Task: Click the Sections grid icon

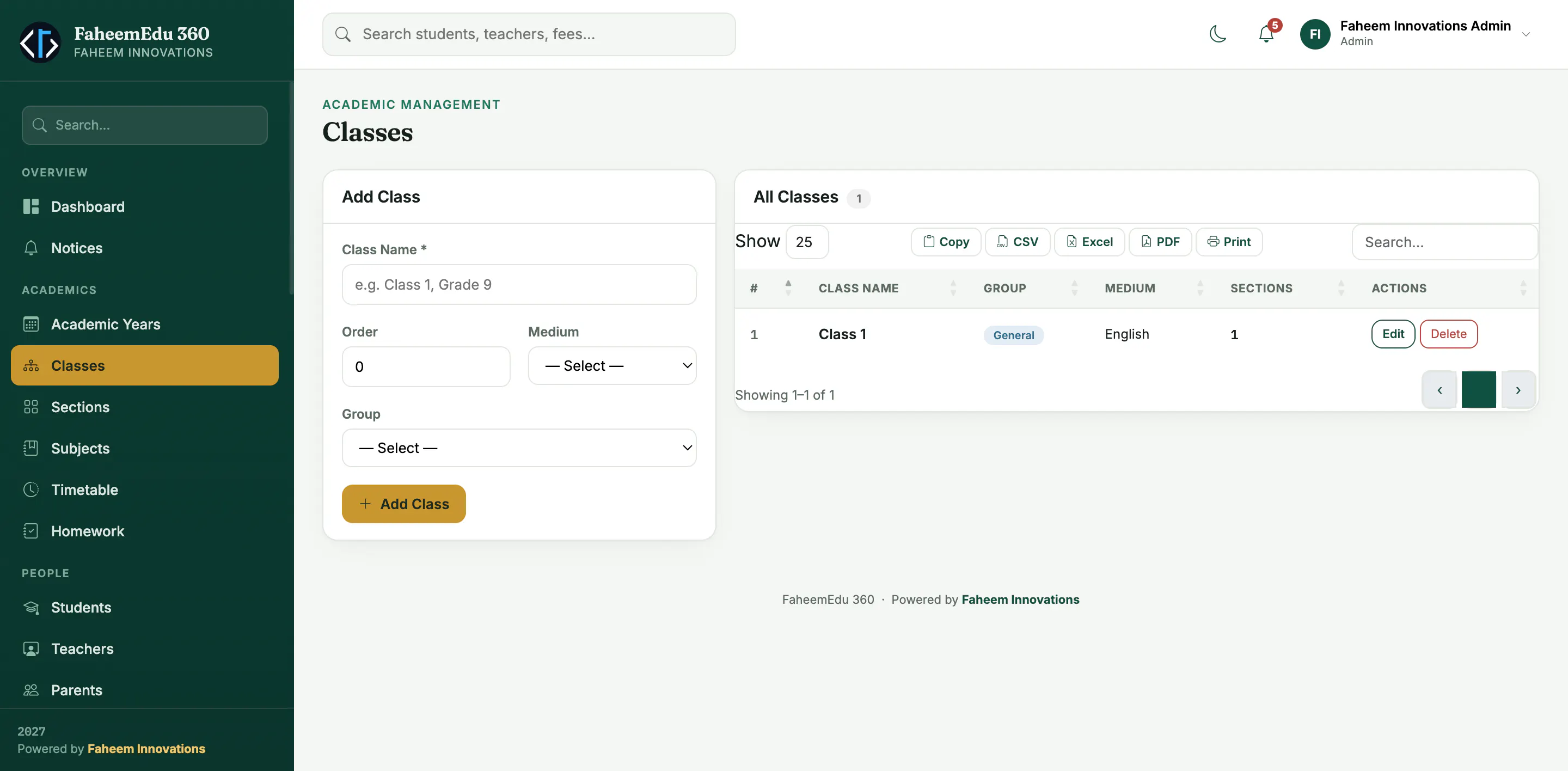Action: coord(31,407)
